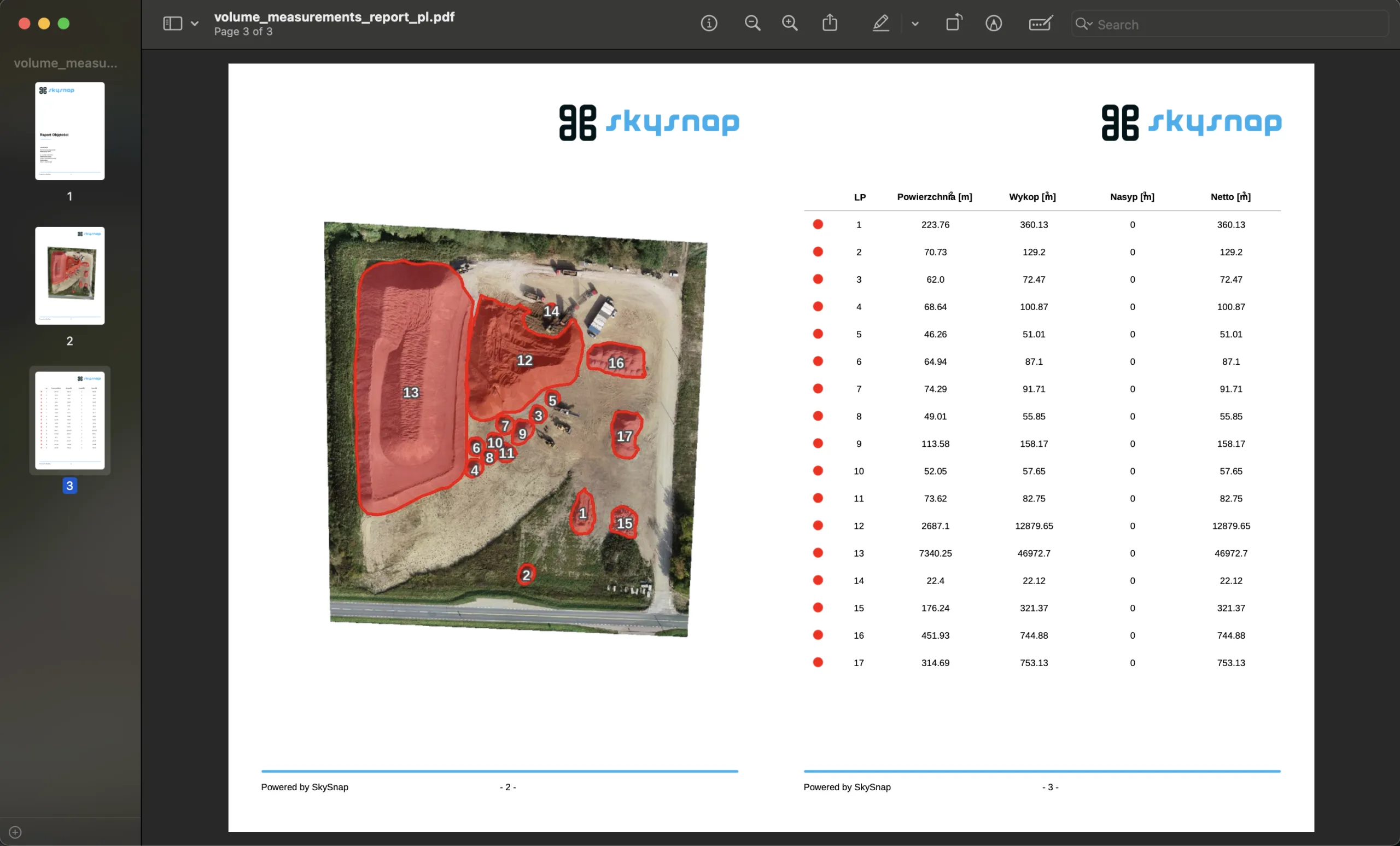Select the Highlight pen tool
1400x846 pixels.
point(880,24)
